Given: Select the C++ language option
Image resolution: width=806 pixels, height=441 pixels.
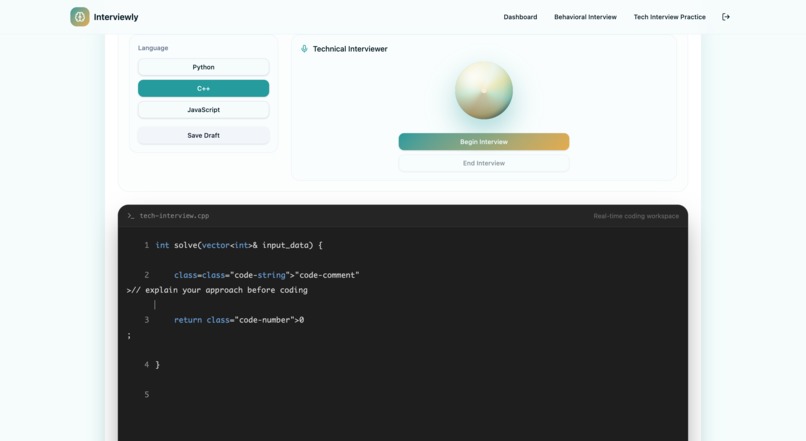Looking at the screenshot, I should point(204,88).
